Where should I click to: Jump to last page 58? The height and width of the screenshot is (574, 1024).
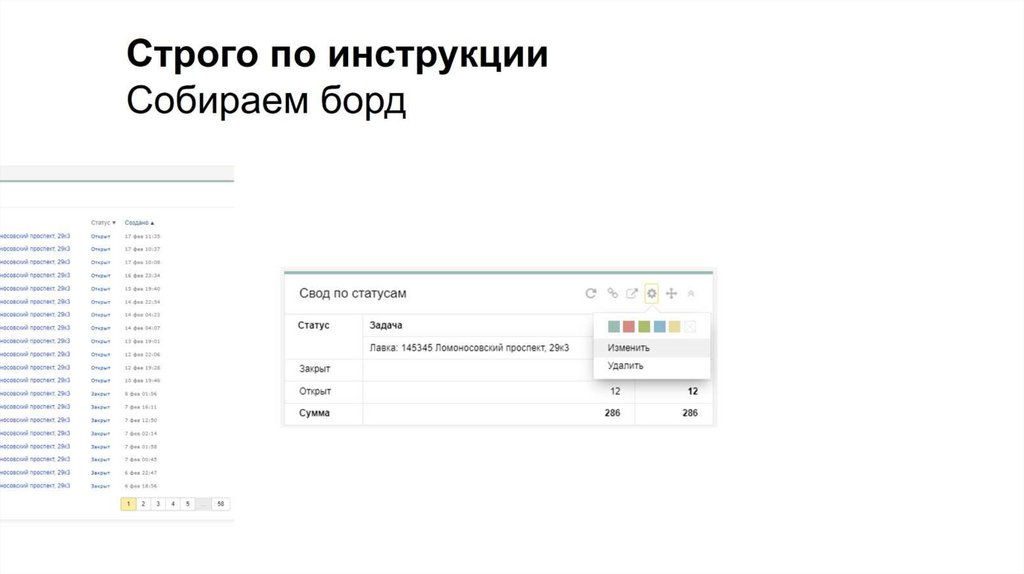coord(221,504)
